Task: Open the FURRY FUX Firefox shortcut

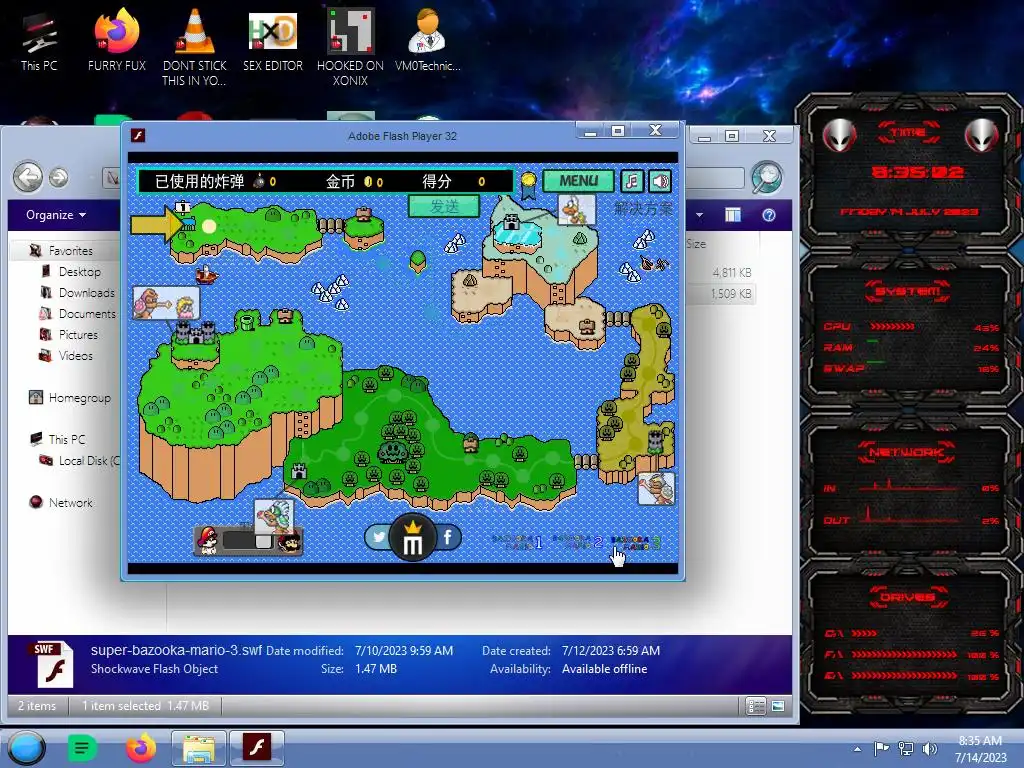Action: (x=117, y=41)
